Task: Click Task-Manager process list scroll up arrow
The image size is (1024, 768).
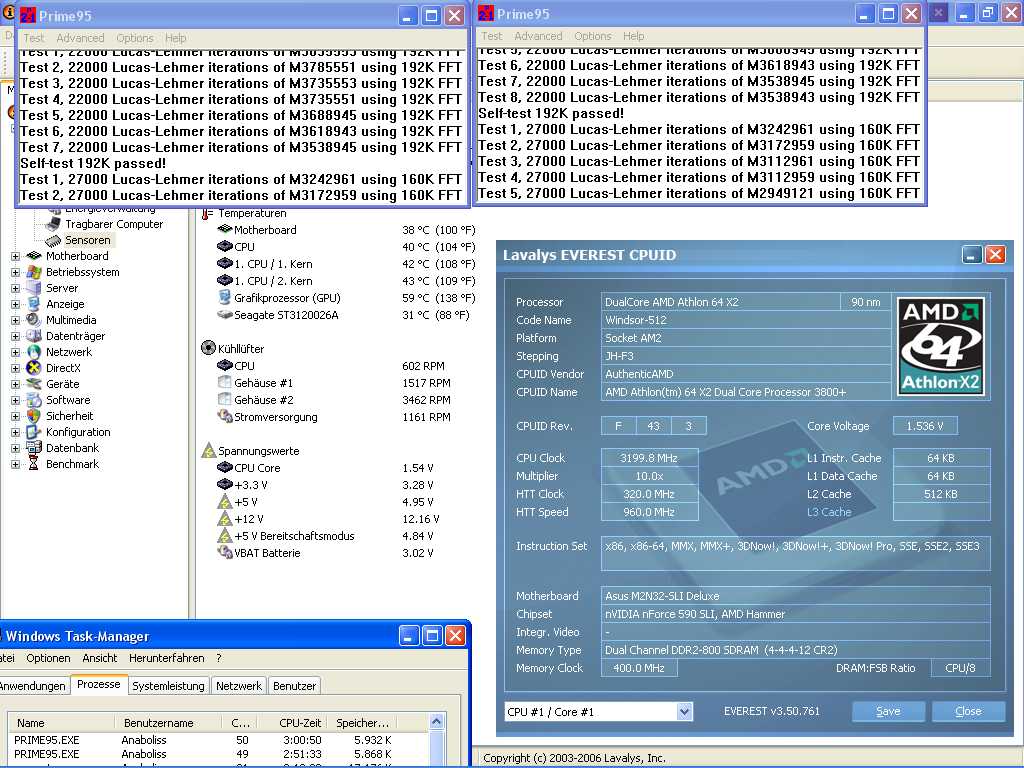Action: pos(436,722)
